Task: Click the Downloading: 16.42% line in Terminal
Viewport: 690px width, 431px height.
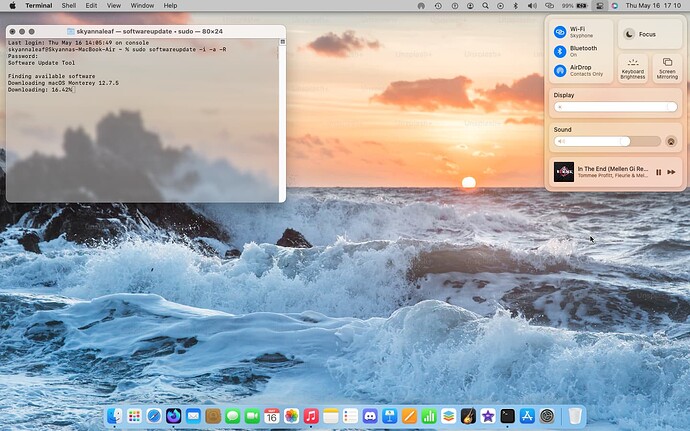Action: click(40, 89)
